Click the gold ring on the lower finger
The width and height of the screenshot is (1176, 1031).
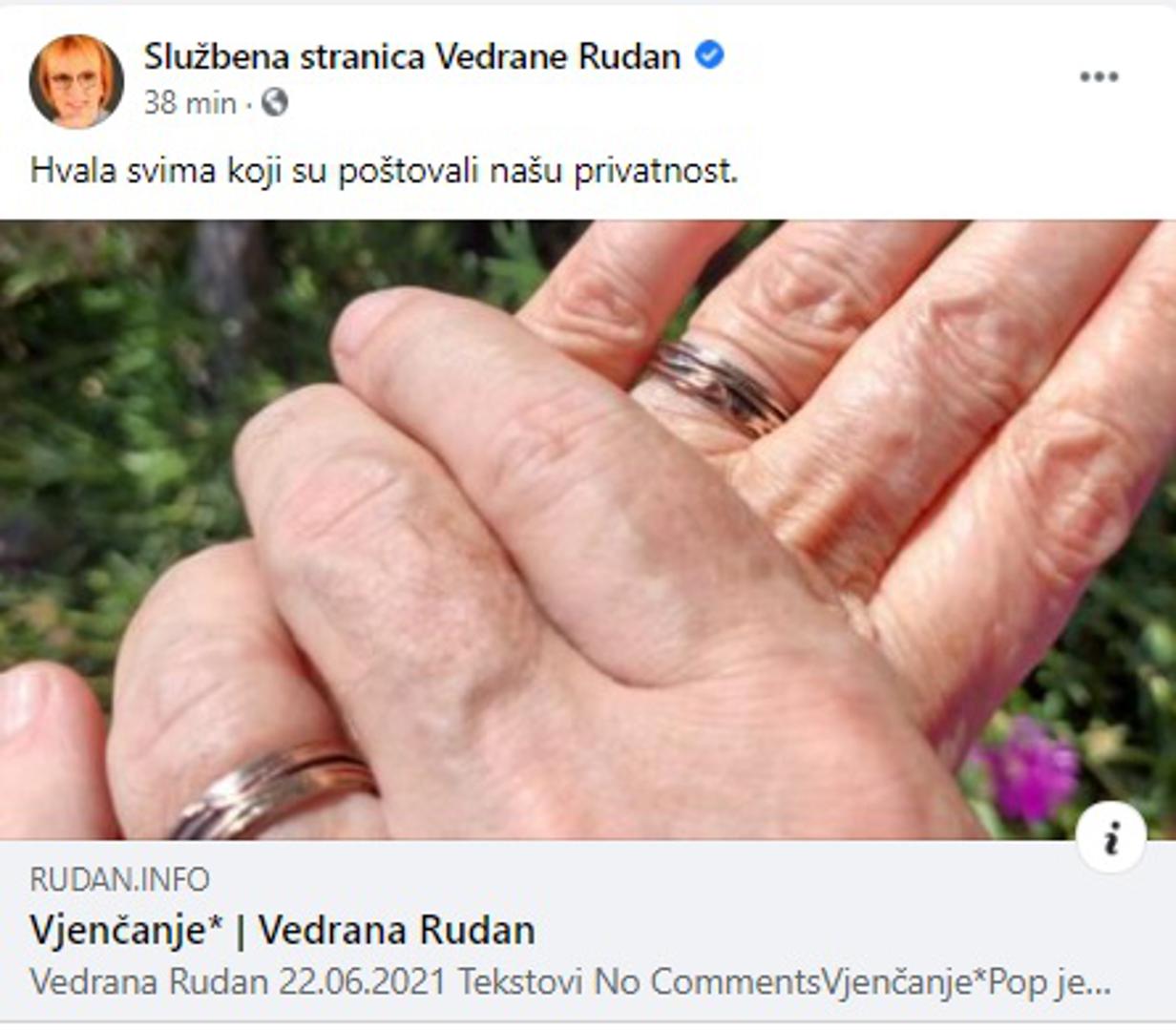(274, 791)
